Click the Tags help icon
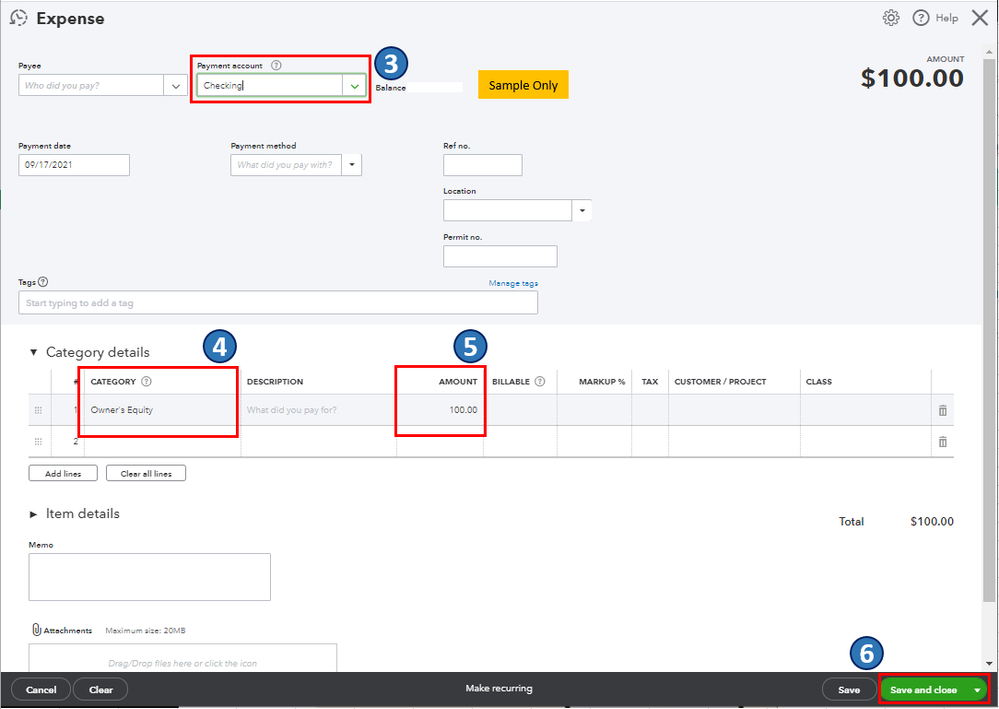999x709 pixels. (43, 282)
